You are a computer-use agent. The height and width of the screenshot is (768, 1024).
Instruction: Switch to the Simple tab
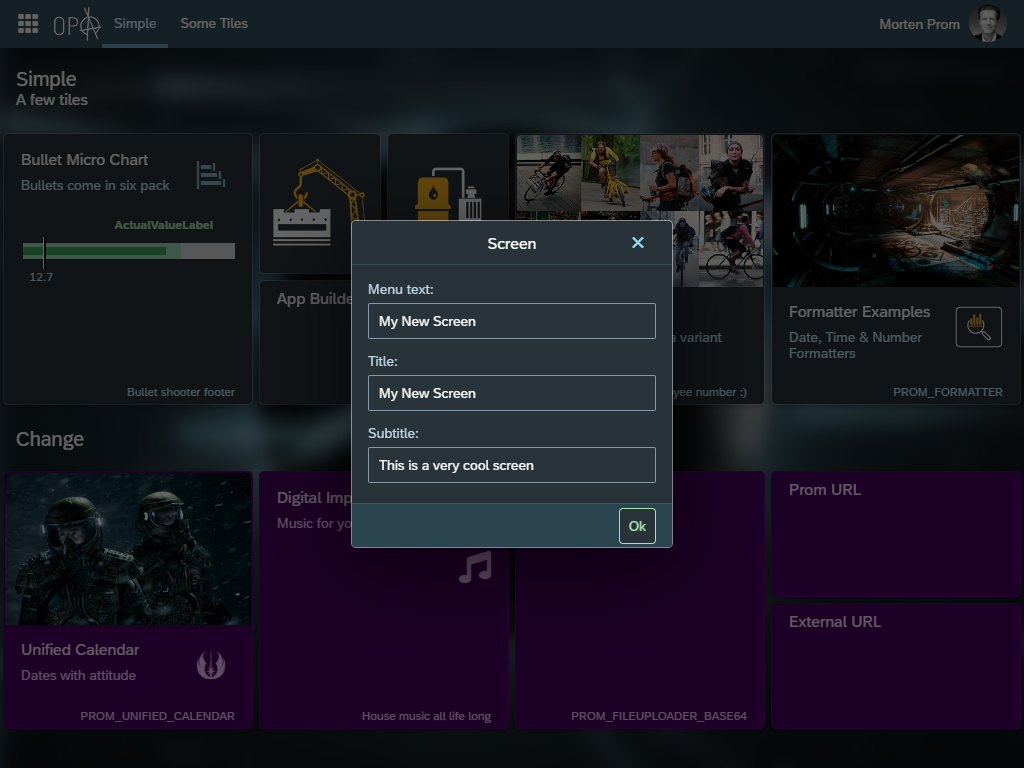(x=135, y=24)
